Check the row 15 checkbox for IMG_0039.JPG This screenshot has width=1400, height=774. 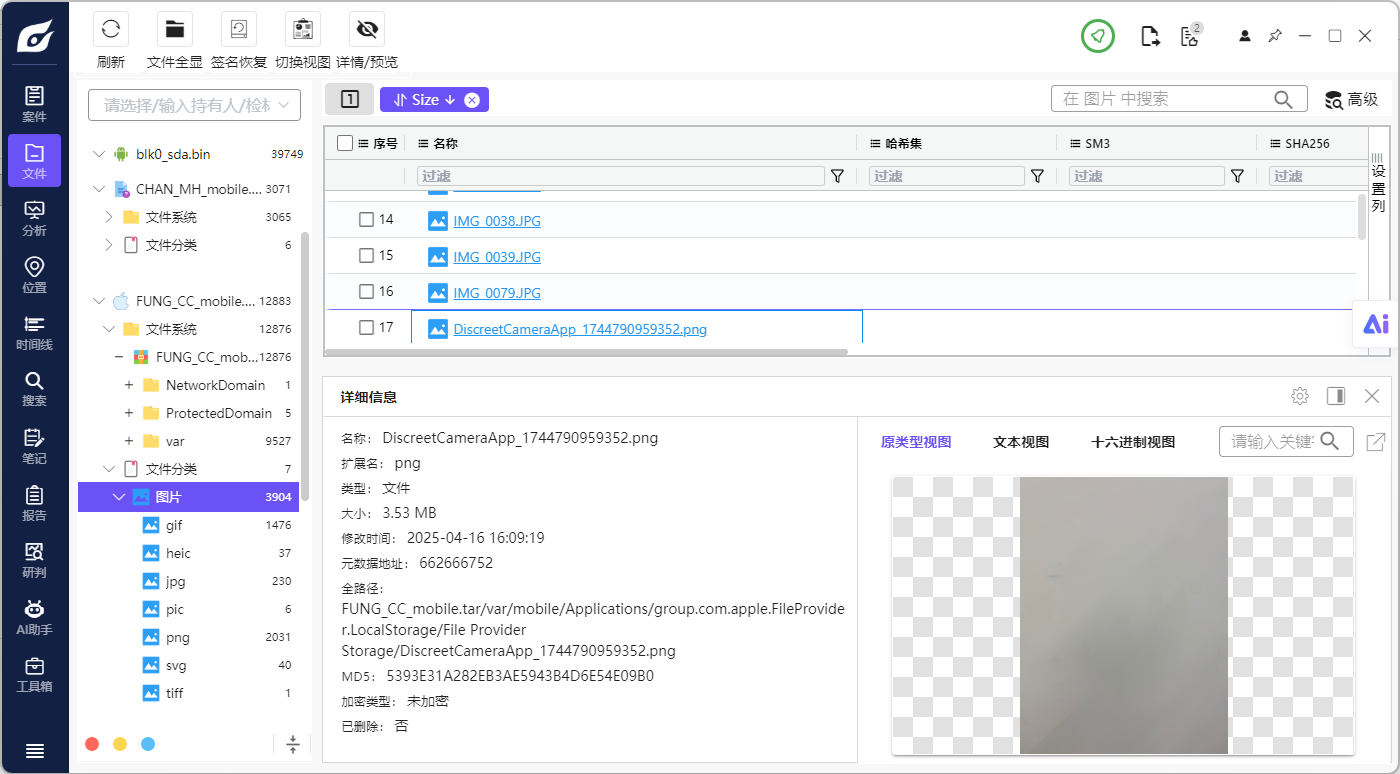click(366, 255)
